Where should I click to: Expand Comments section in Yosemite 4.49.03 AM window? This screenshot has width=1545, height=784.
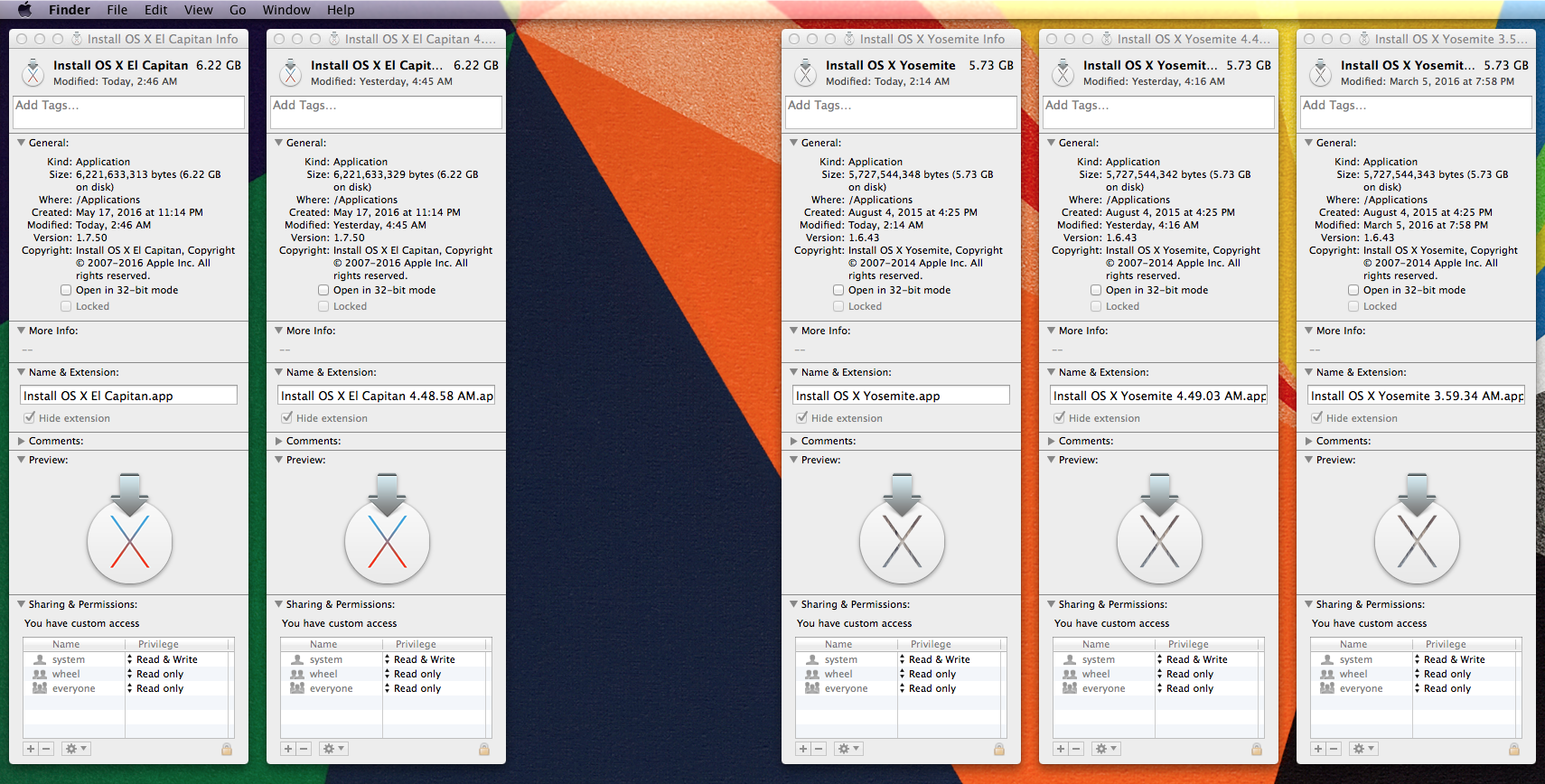click(x=1051, y=441)
